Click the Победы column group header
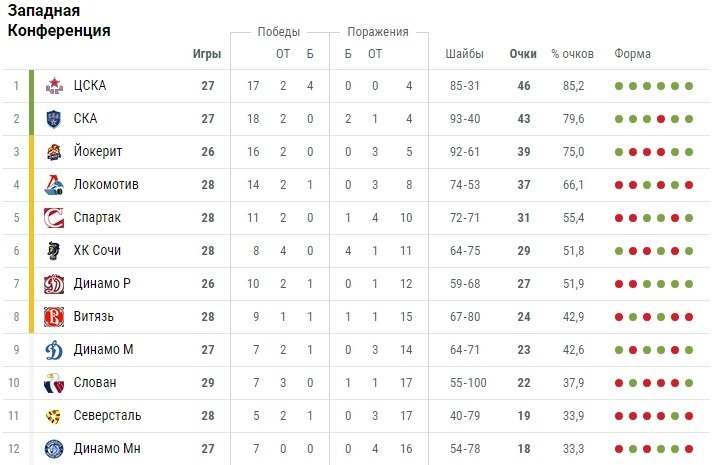The image size is (712, 465). click(x=278, y=32)
